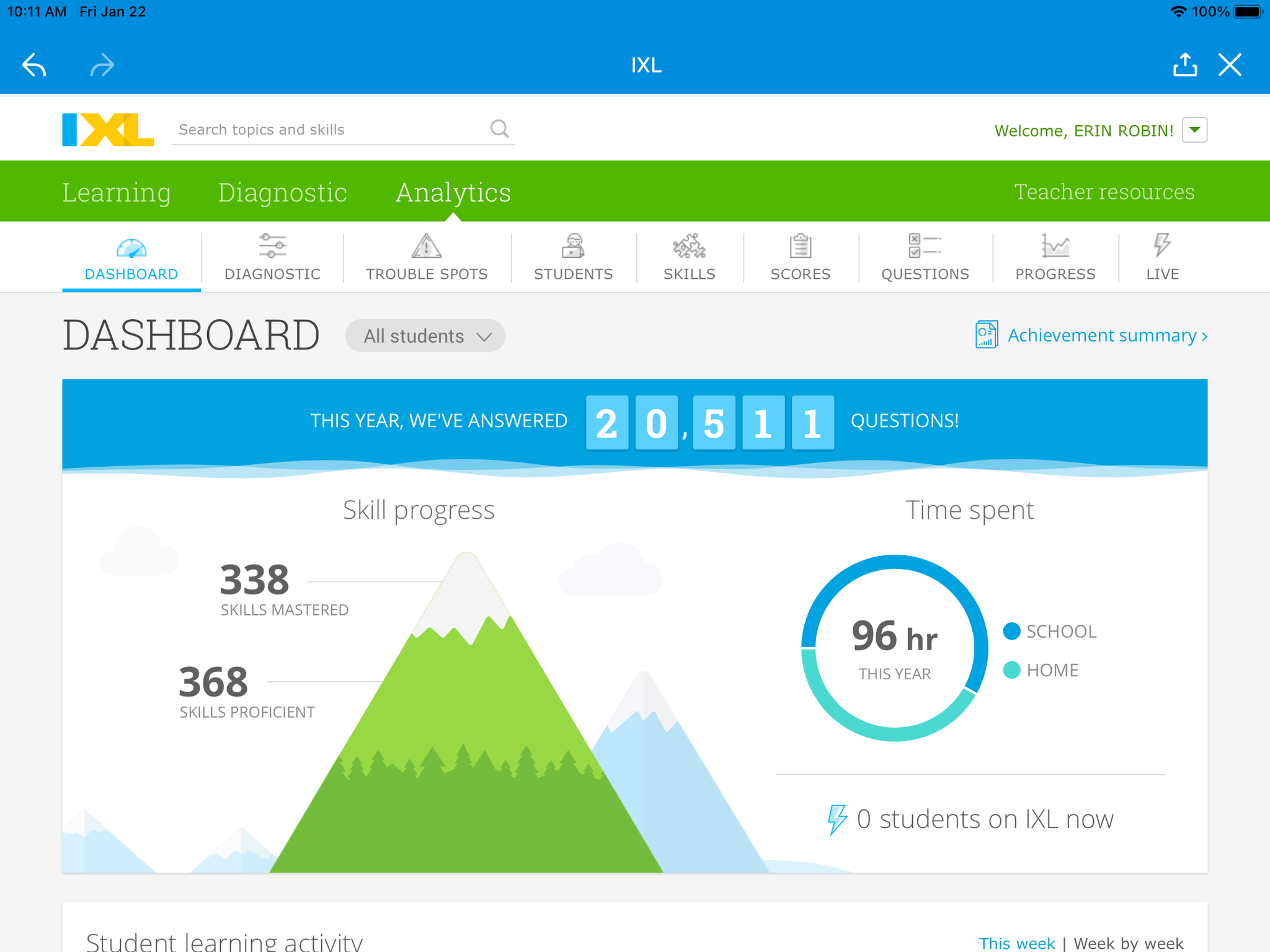Click the Students analytics icon
The image size is (1270, 952).
[573, 246]
